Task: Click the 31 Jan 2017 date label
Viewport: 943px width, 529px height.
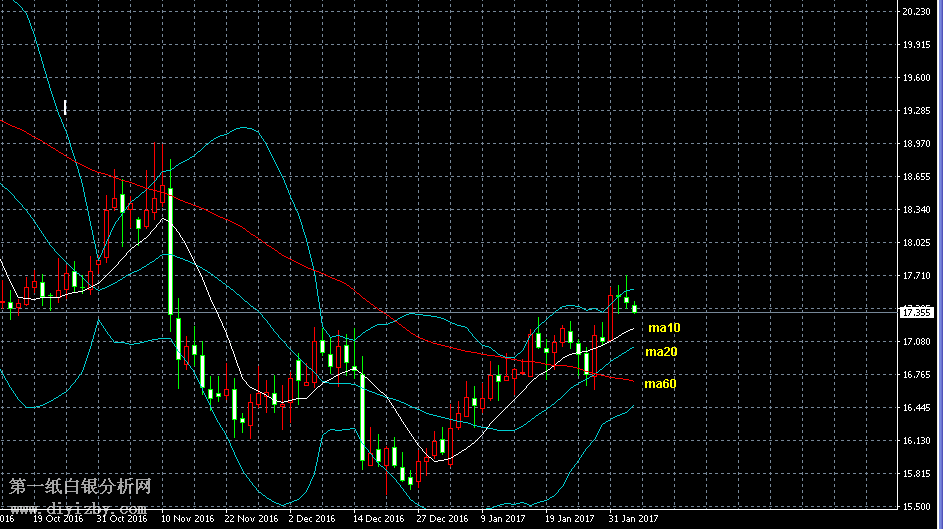Action: tap(632, 518)
